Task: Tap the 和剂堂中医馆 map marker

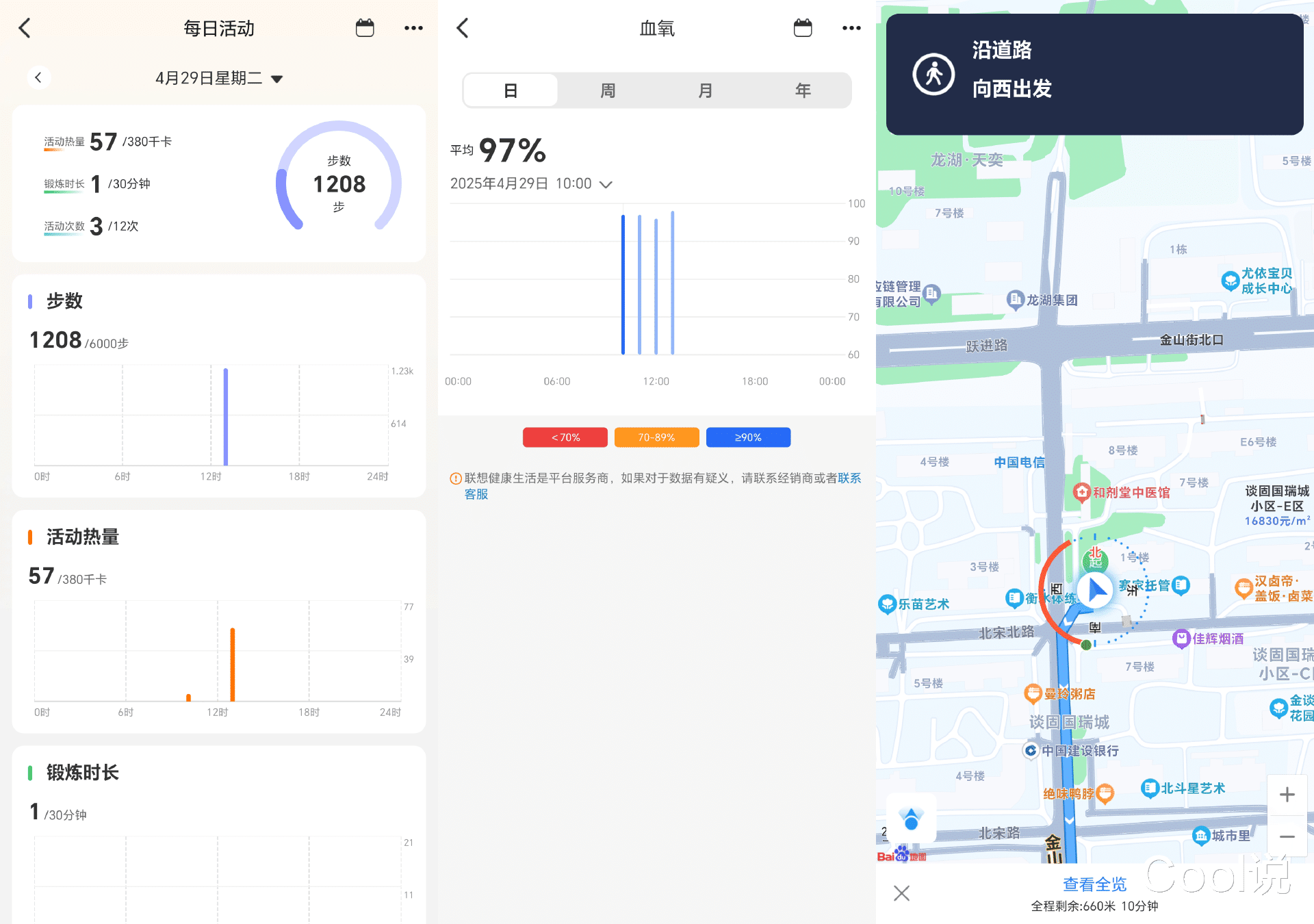Action: 1081,492
